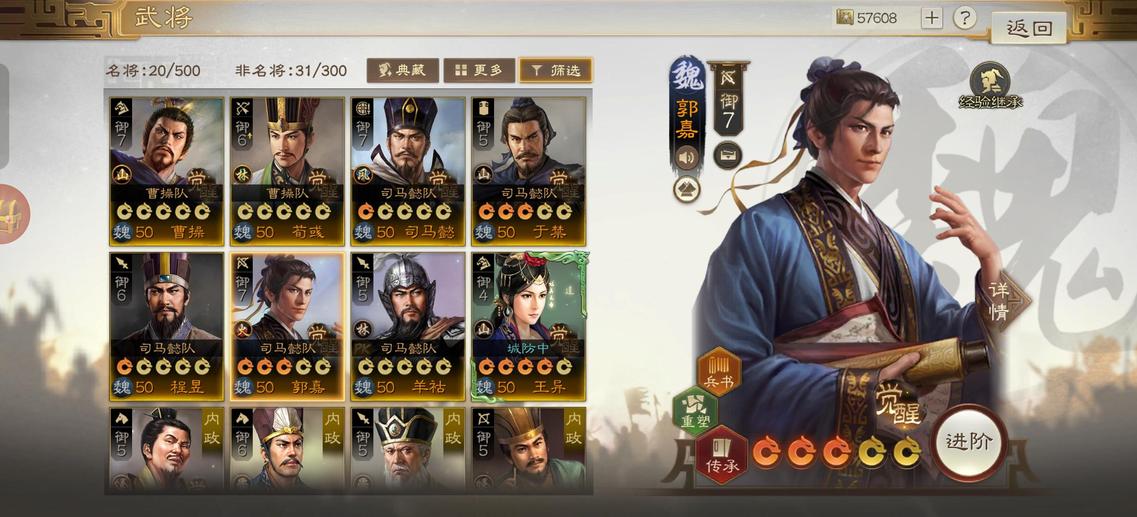Click the 返回 back button
The width and height of the screenshot is (1137, 517).
click(x=1028, y=28)
